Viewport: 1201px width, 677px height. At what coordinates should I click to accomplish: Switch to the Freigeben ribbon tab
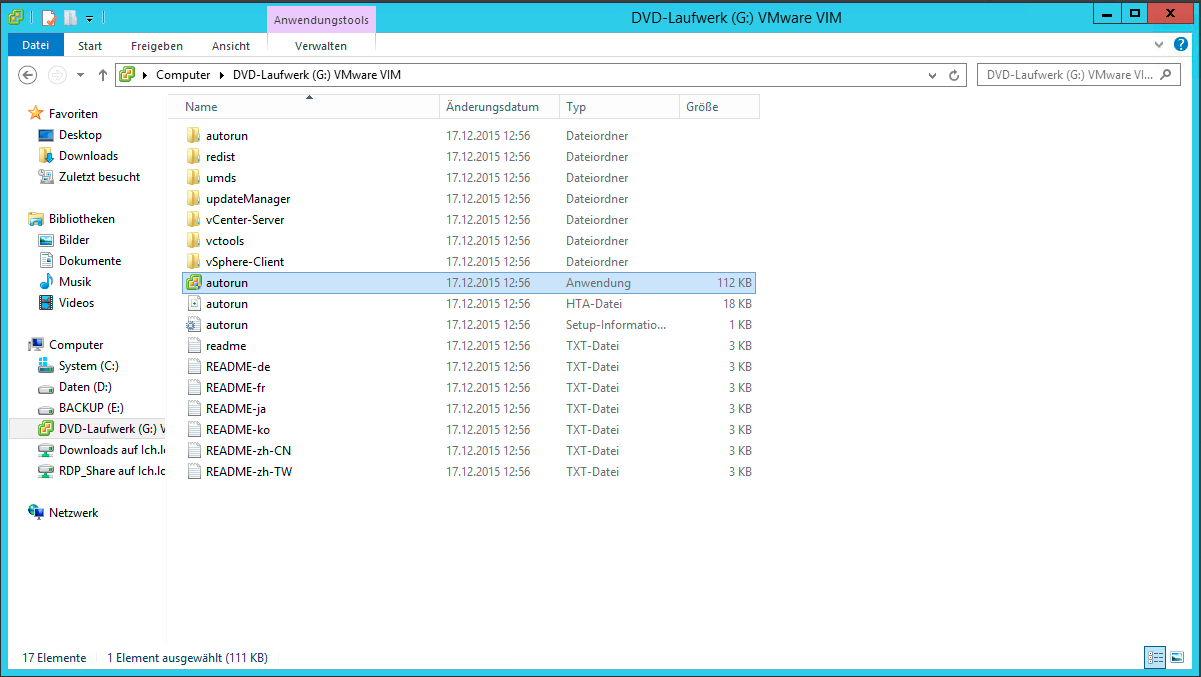pos(157,46)
